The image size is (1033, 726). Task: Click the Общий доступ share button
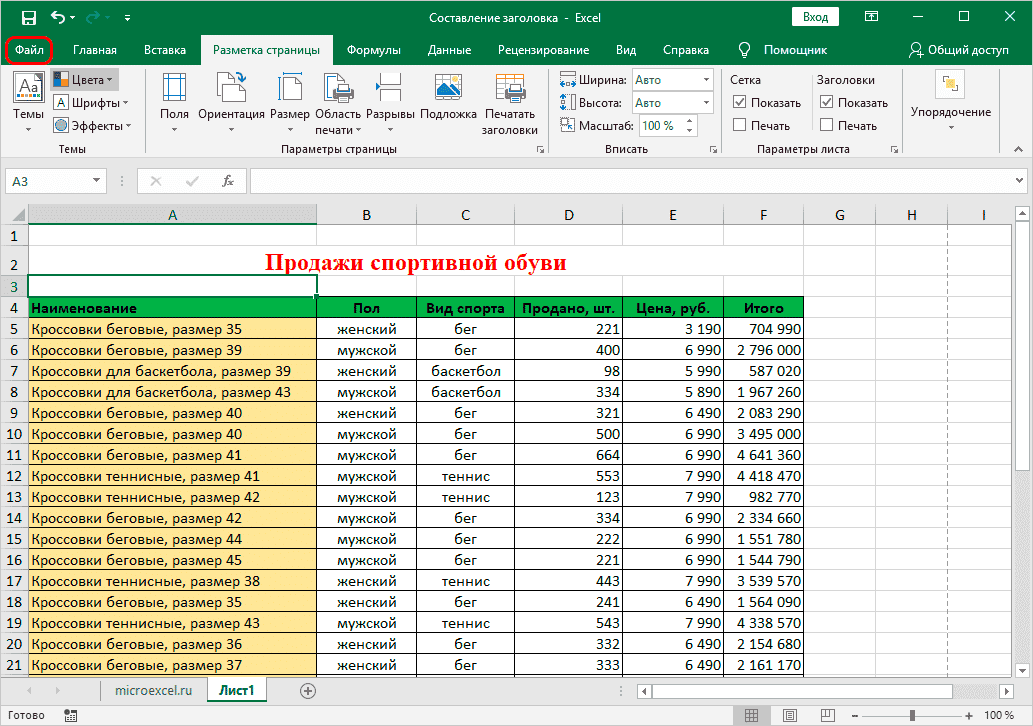point(958,50)
